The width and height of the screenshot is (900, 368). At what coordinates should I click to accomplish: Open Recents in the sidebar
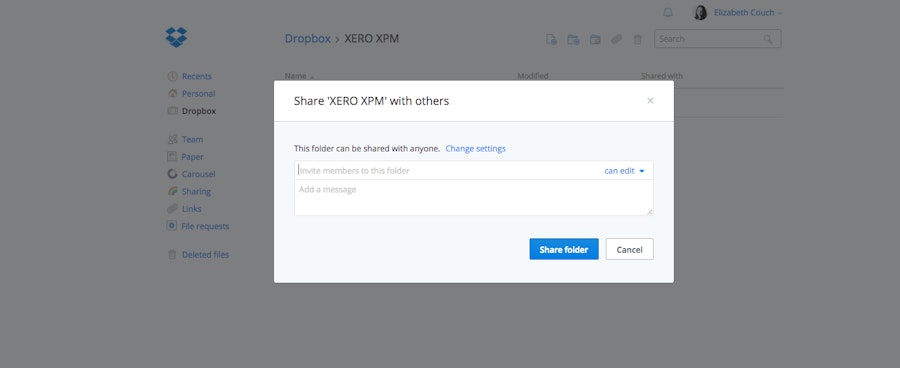tap(197, 76)
